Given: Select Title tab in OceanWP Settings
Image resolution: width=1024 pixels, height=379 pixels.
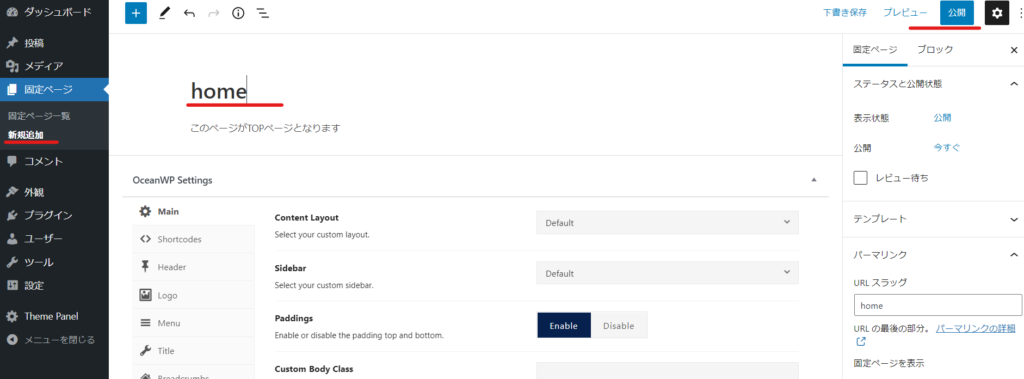Looking at the screenshot, I should click(193, 351).
